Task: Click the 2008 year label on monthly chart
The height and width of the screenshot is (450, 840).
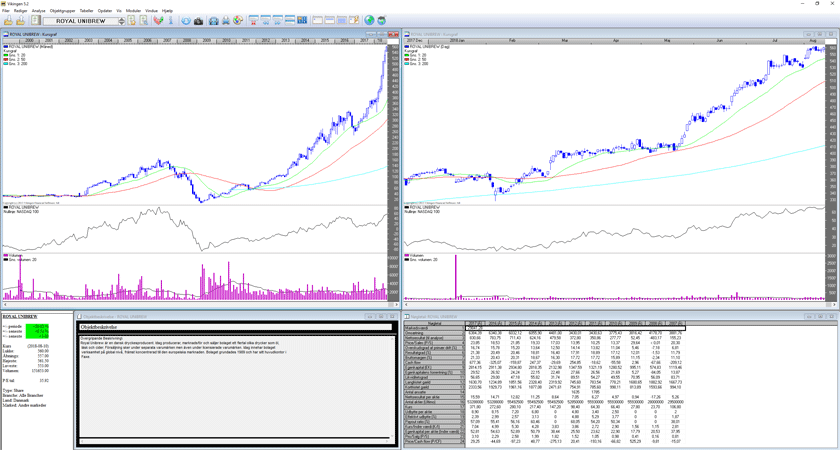Action: tap(186, 40)
